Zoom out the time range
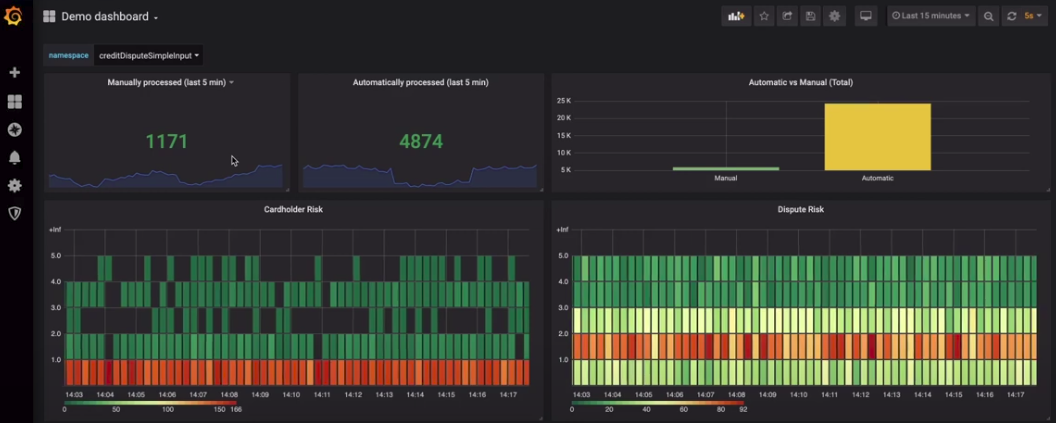This screenshot has width=1056, height=423. (988, 16)
